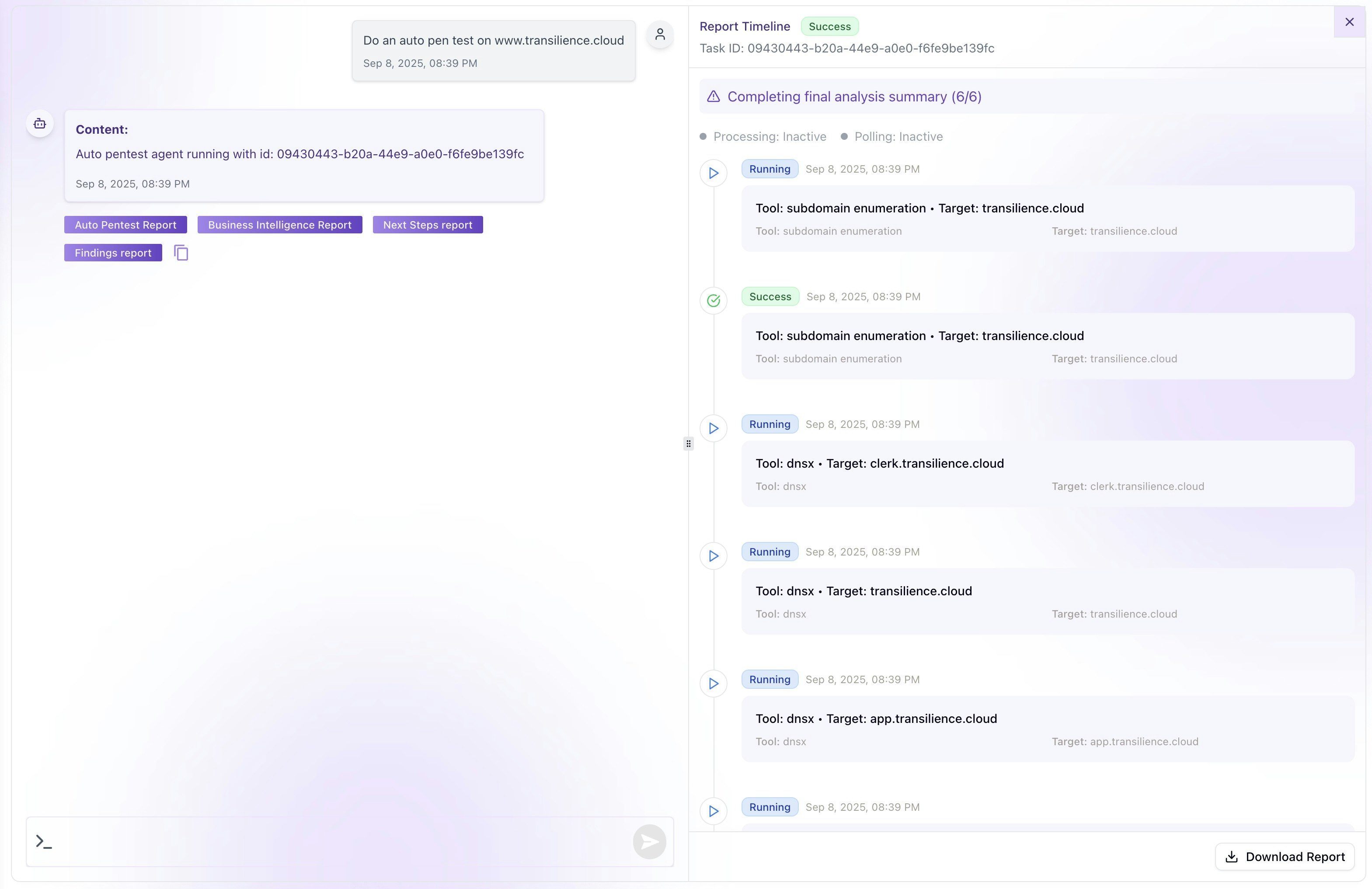This screenshot has width=1372, height=889.
Task: Click the warning triangle icon in the summary banner
Action: [714, 96]
